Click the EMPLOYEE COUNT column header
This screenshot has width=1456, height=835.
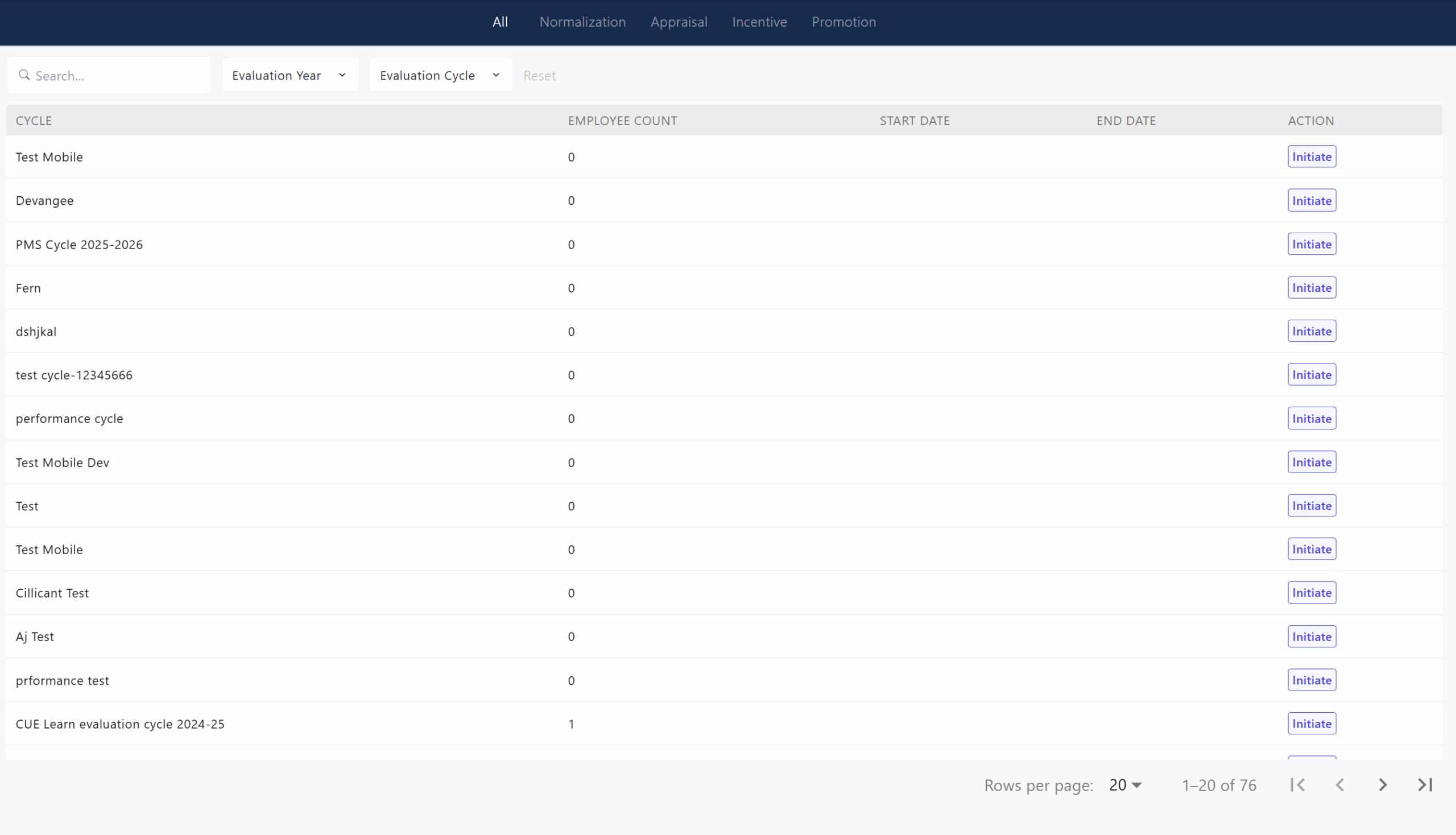(623, 121)
